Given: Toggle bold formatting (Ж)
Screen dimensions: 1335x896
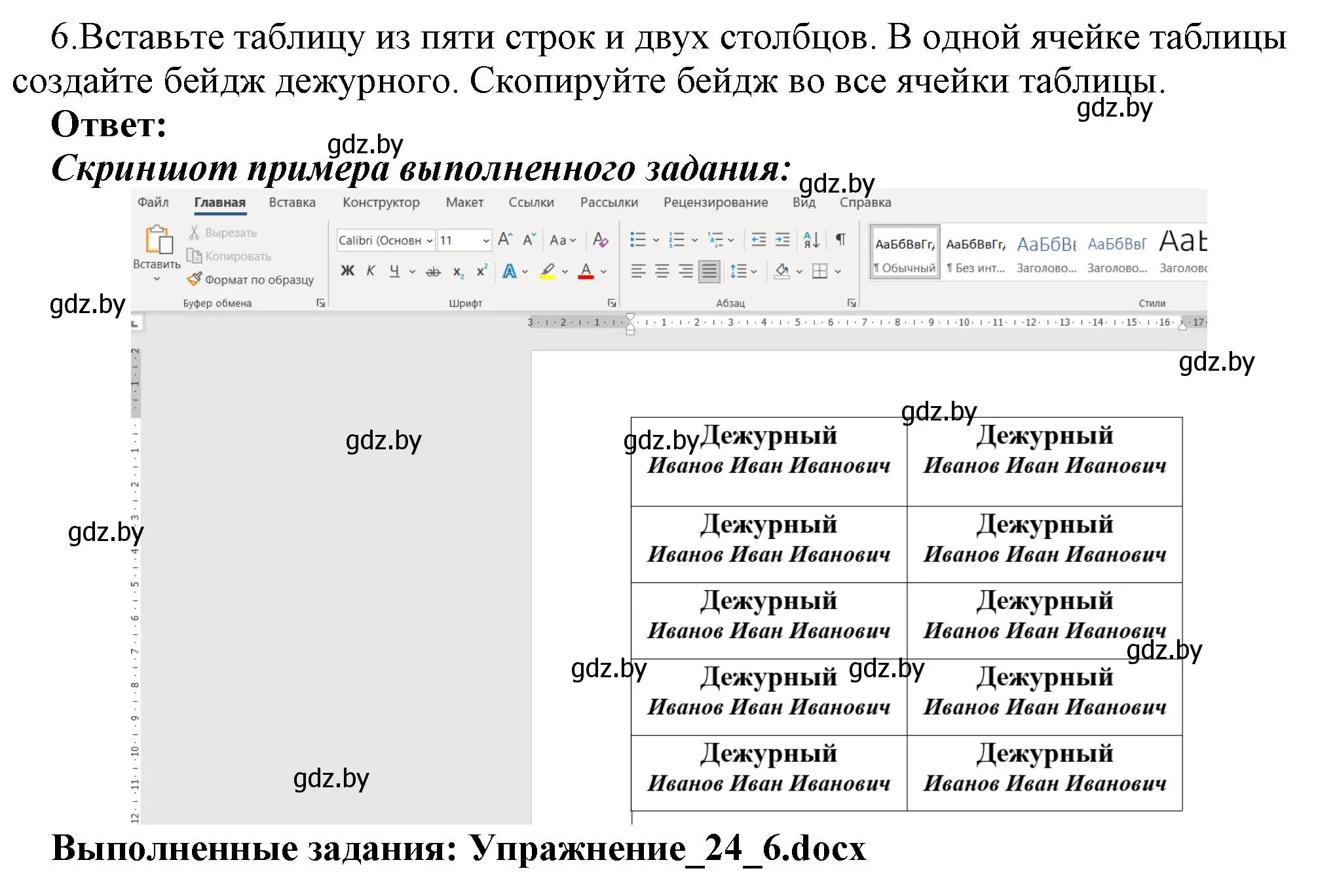Looking at the screenshot, I should pyautogui.click(x=347, y=271).
